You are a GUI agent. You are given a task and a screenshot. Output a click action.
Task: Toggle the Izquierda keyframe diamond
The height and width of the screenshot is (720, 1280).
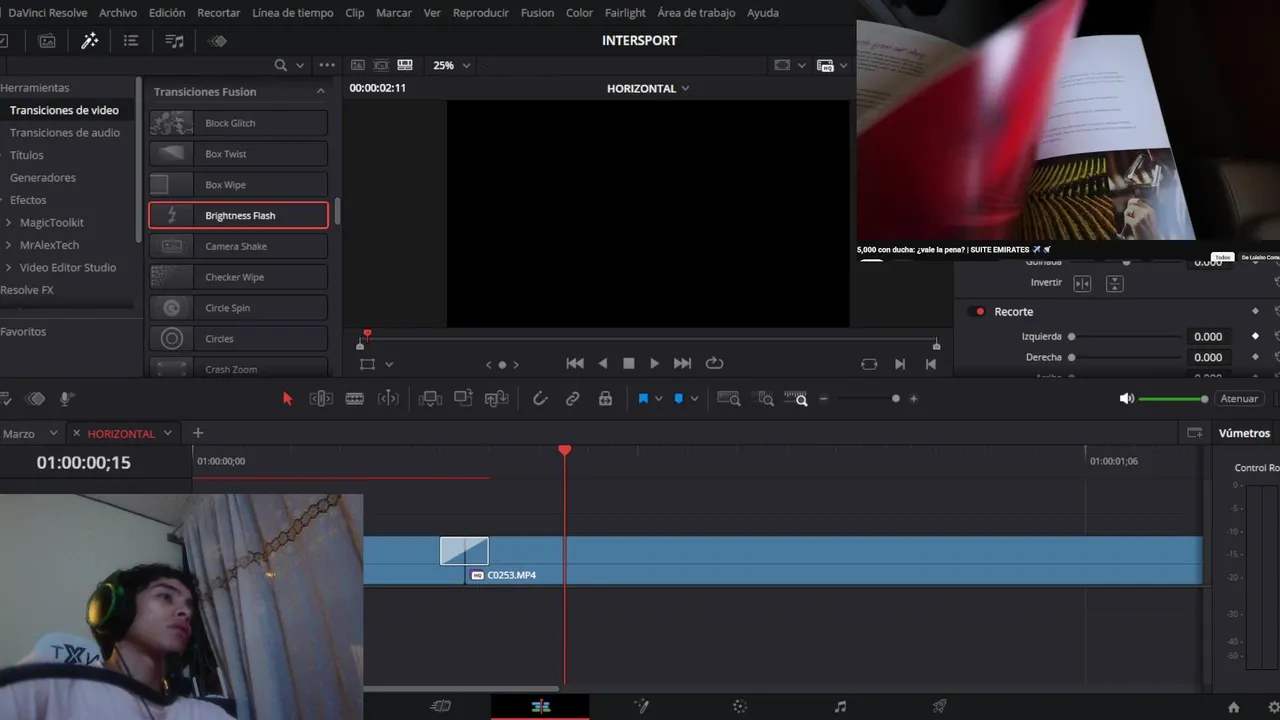tap(1256, 336)
